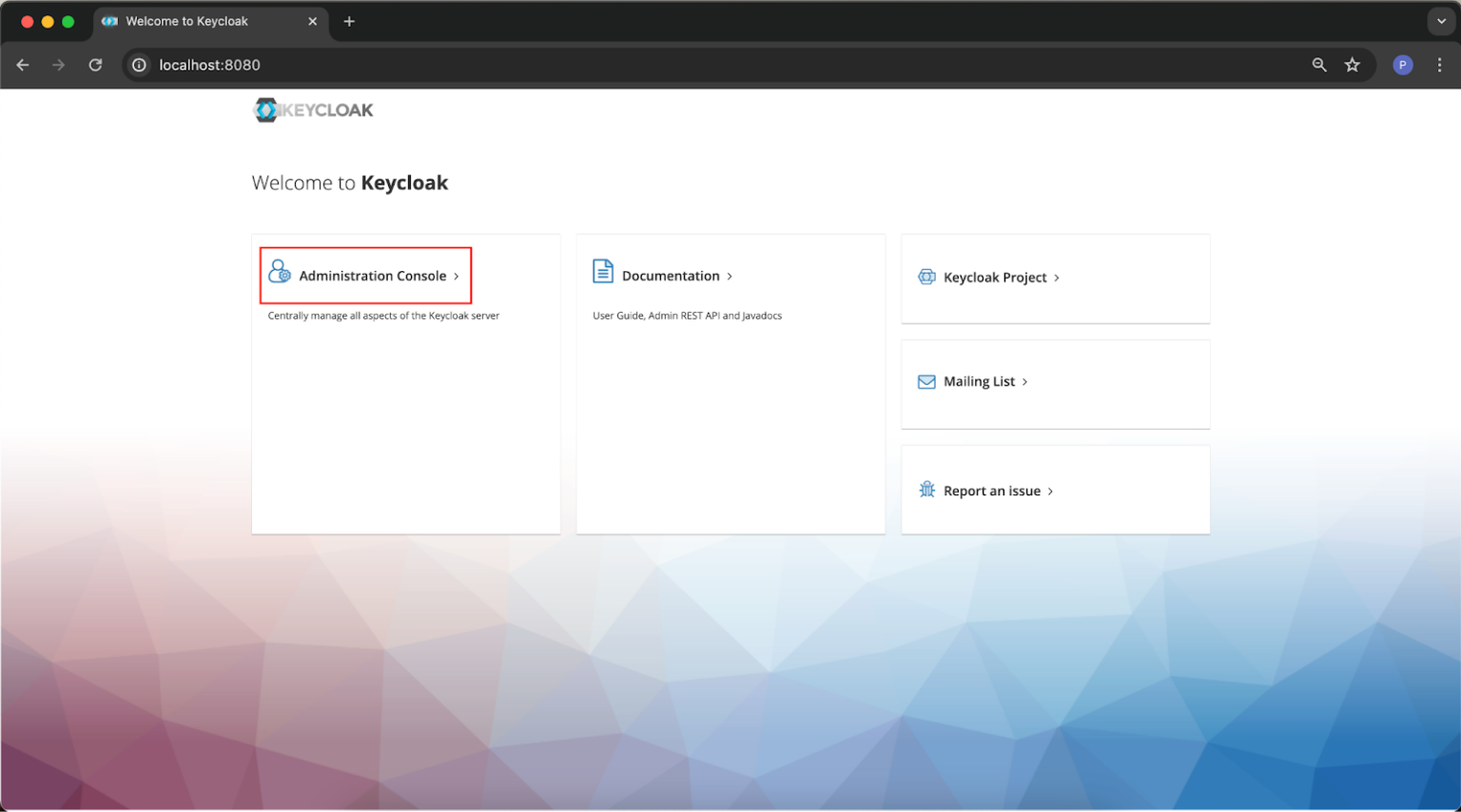Open the Chrome profile avatar
The width and height of the screenshot is (1461, 812).
[x=1402, y=65]
